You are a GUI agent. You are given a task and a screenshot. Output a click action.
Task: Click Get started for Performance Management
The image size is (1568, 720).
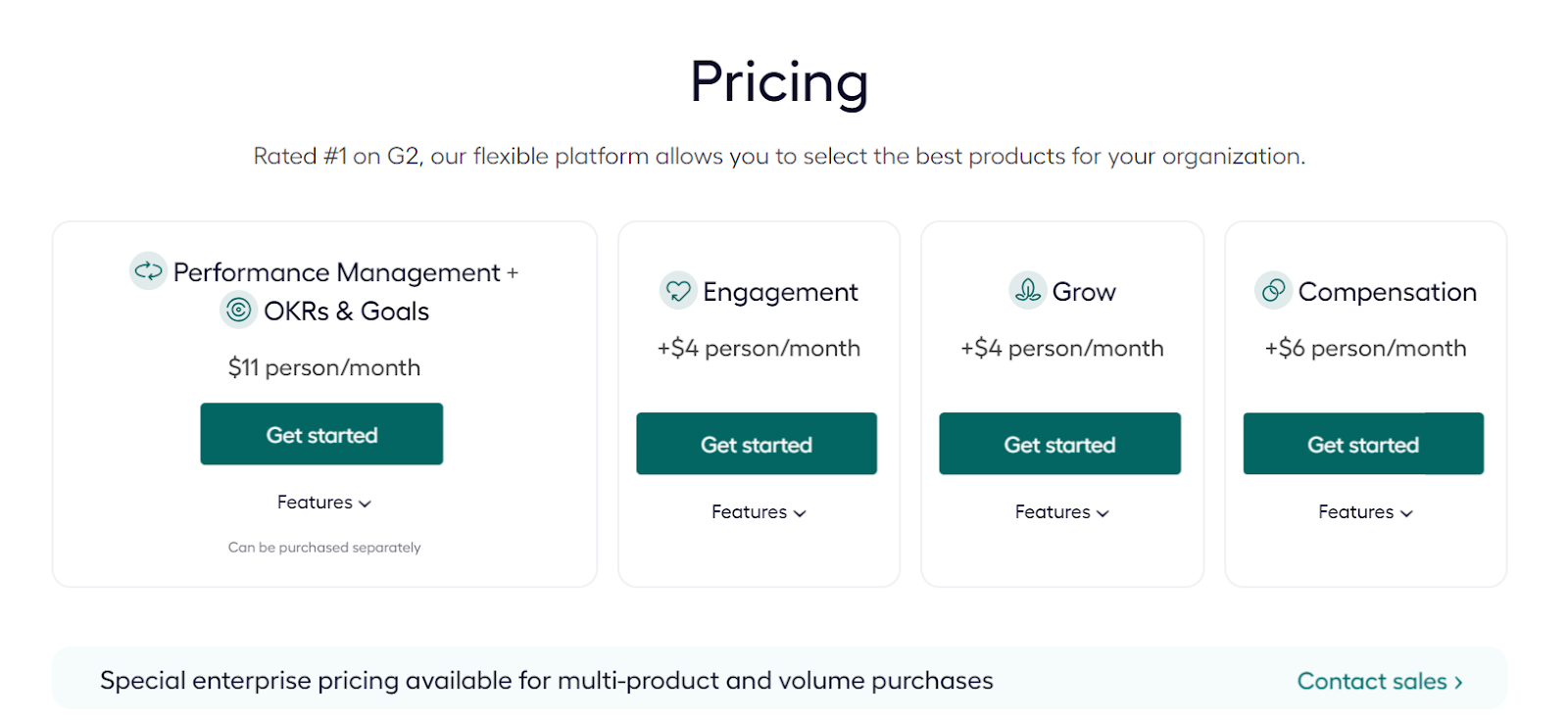click(x=321, y=434)
